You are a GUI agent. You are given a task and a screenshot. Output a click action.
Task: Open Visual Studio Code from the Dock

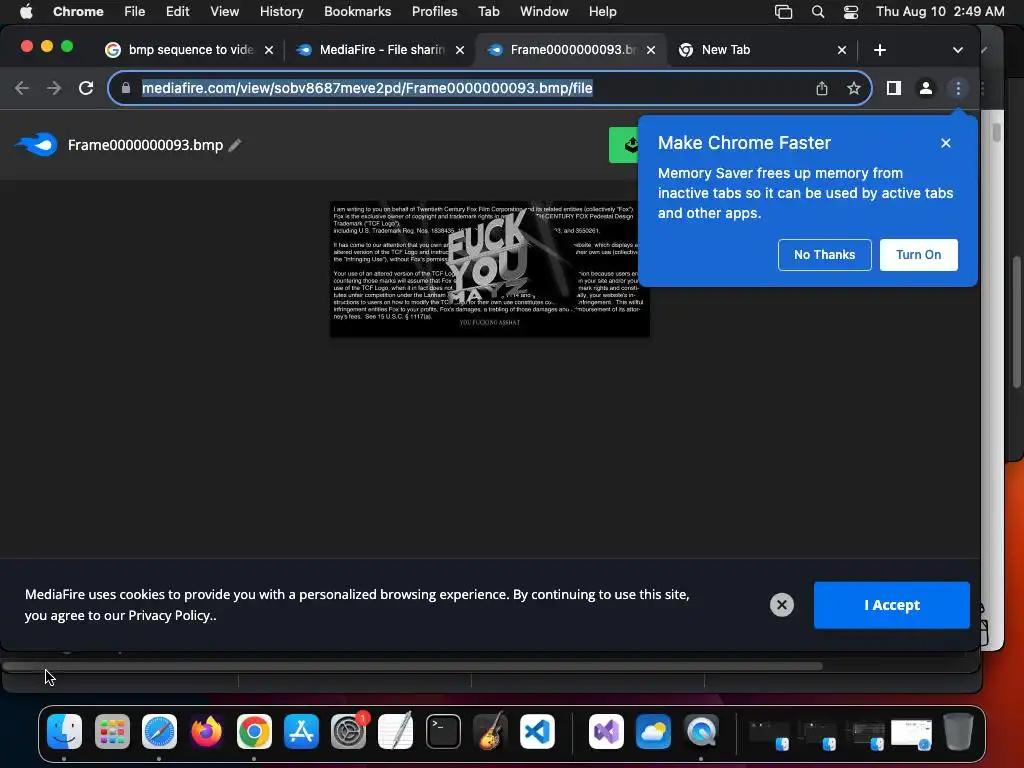click(x=537, y=731)
